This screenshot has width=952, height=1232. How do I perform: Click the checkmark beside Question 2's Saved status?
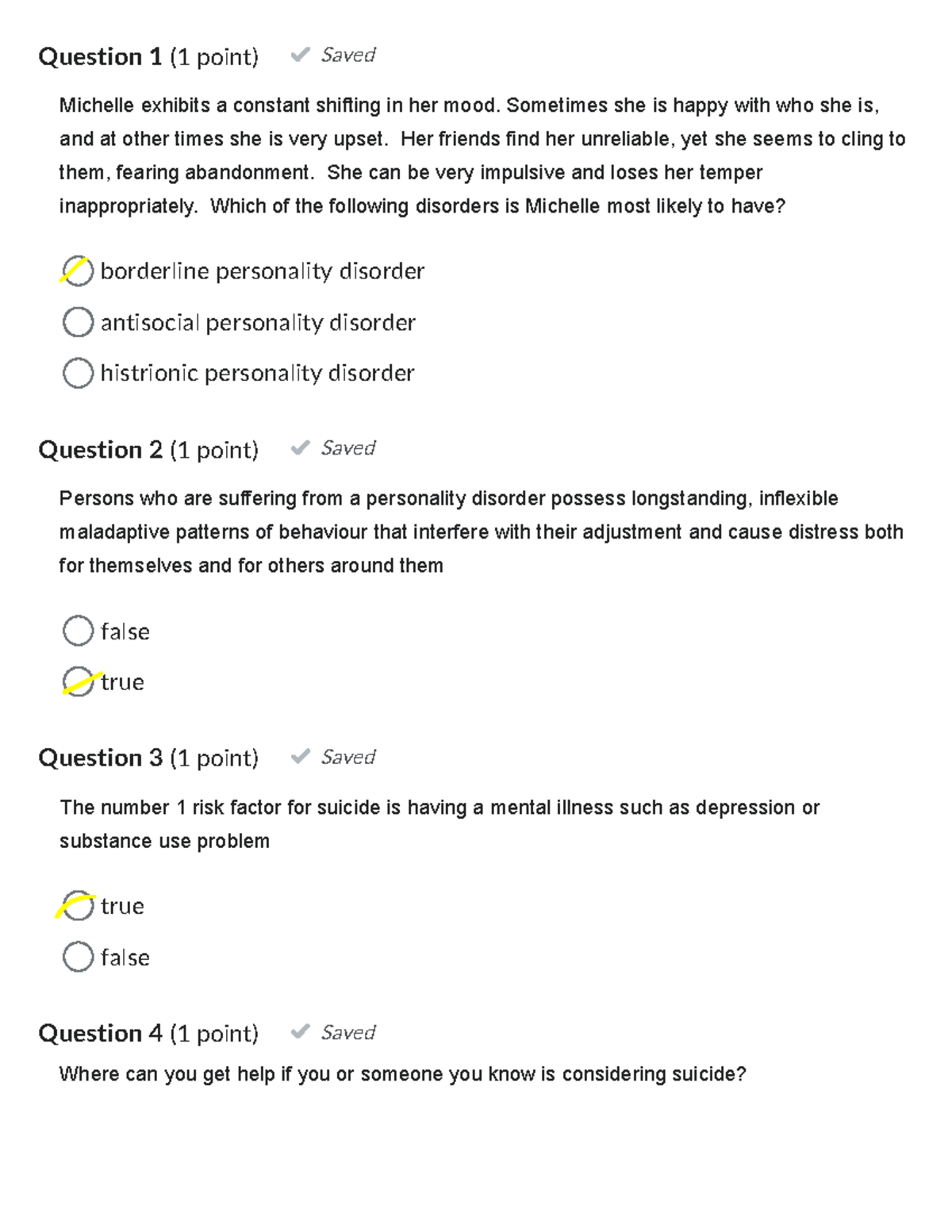[300, 447]
